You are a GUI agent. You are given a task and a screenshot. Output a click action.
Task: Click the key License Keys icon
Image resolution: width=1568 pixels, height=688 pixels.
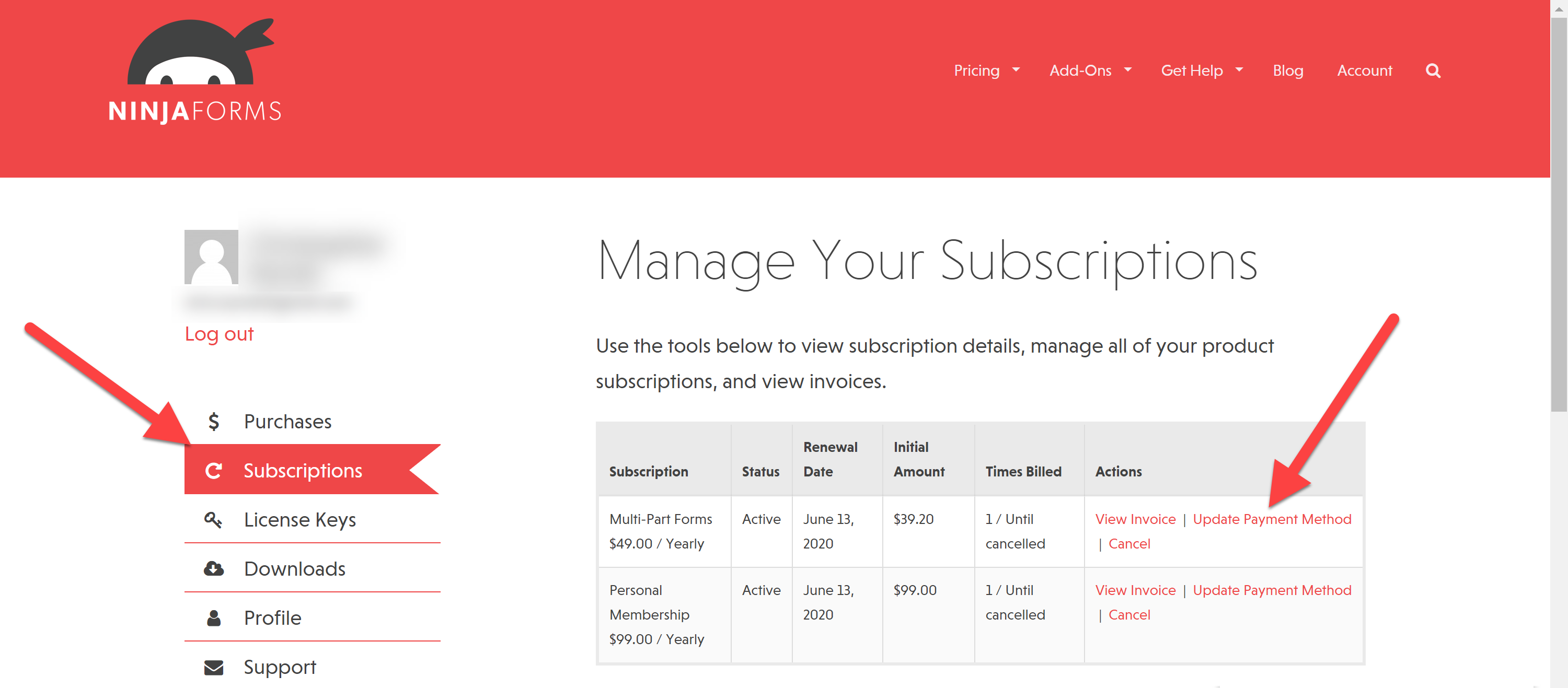point(213,519)
